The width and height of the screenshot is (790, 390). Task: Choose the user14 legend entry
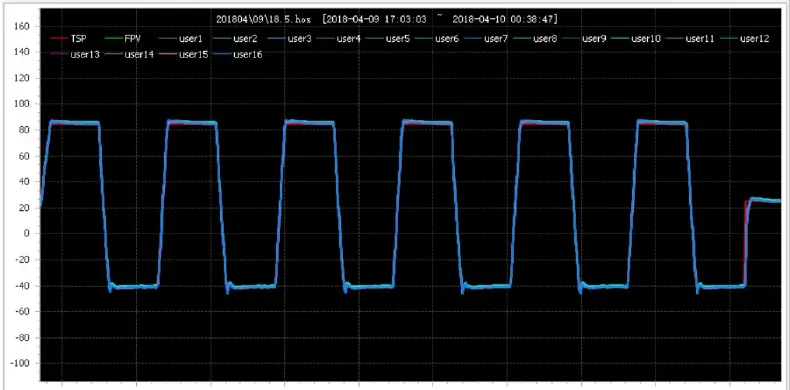(128, 54)
